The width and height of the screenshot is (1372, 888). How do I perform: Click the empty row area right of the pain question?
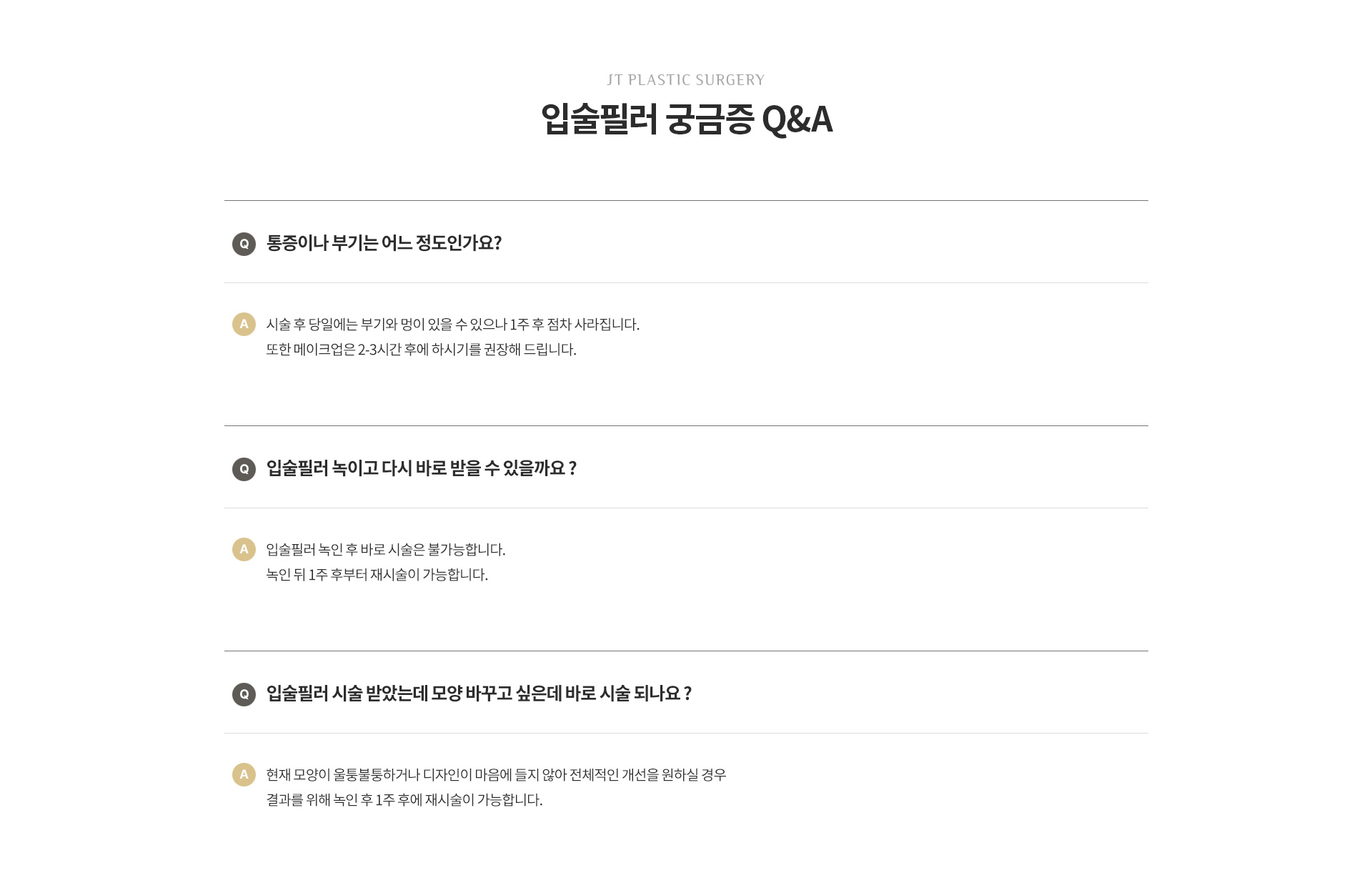pos(822,242)
